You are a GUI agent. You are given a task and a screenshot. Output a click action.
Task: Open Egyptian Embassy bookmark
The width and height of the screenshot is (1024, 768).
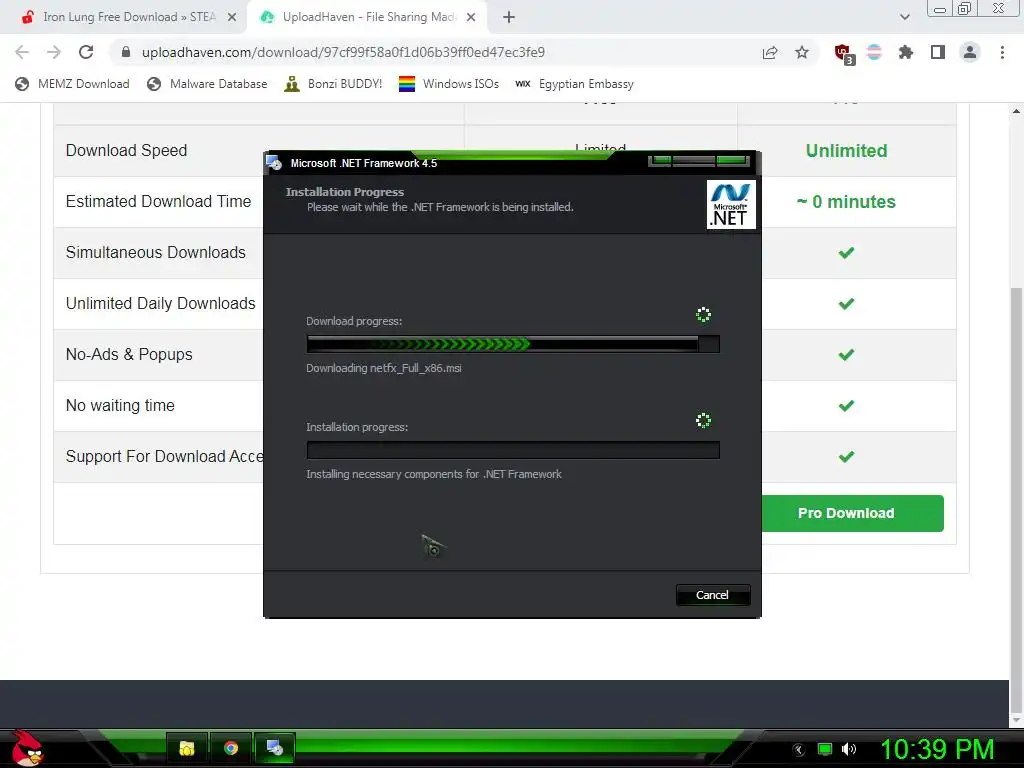[x=575, y=84]
